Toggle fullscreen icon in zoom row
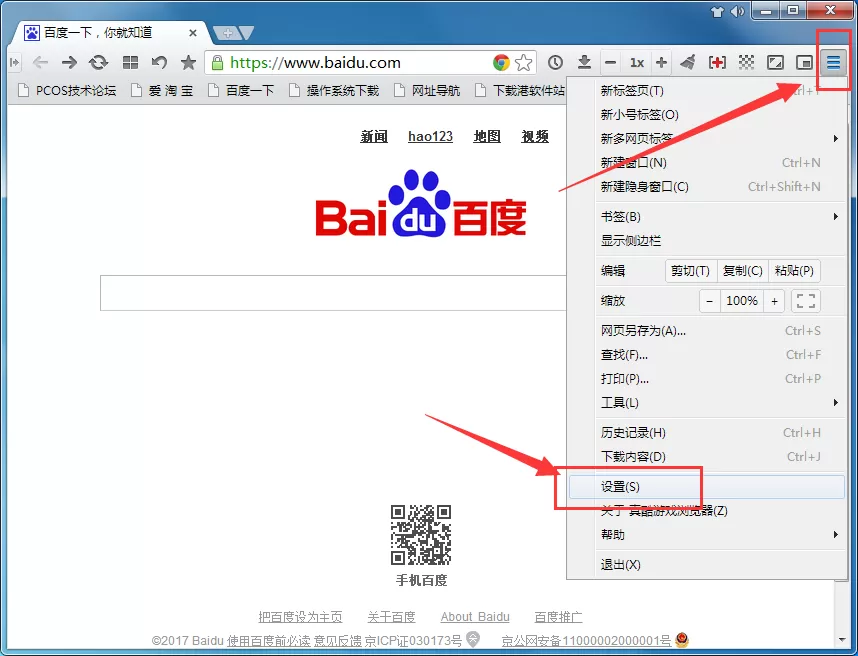Viewport: 858px width, 656px height. 806,301
